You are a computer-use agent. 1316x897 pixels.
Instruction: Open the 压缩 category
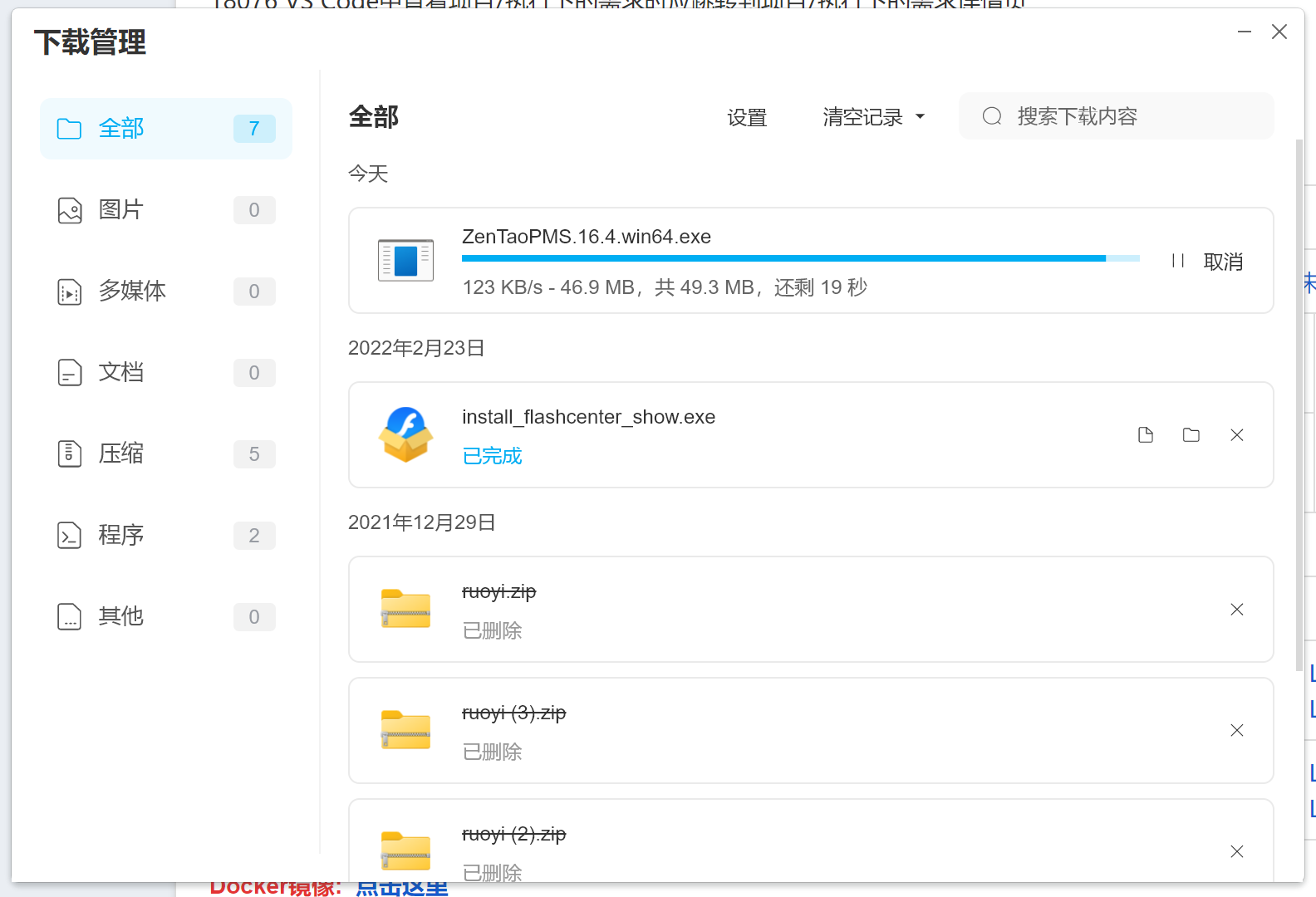(166, 454)
